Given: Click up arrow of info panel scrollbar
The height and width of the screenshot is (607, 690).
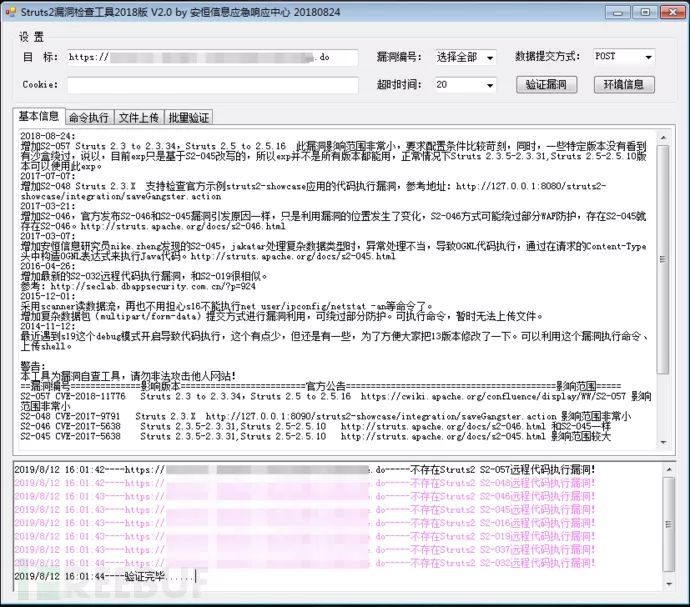Looking at the screenshot, I should click(x=664, y=138).
